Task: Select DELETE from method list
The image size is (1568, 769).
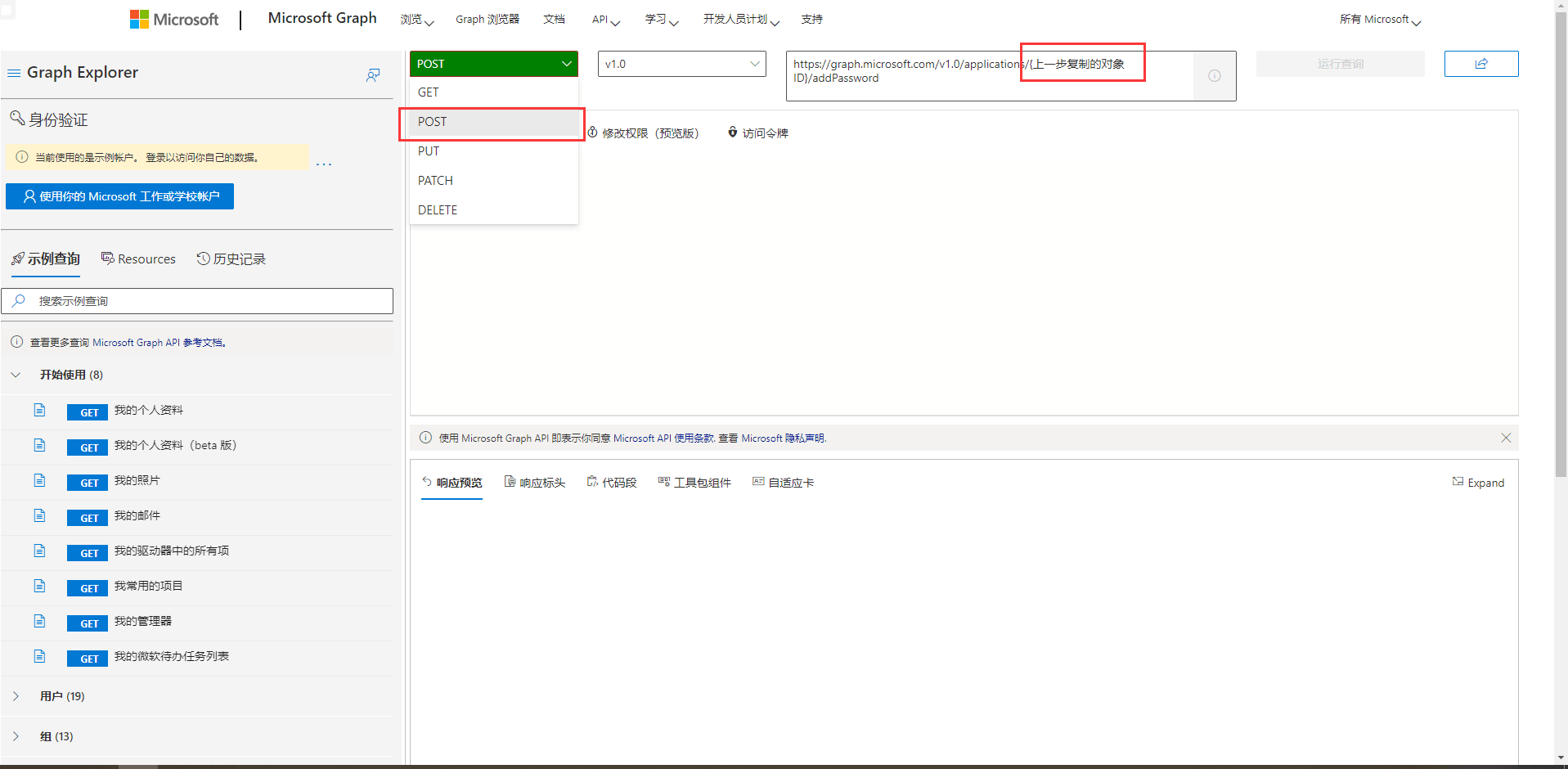Action: tap(494, 210)
